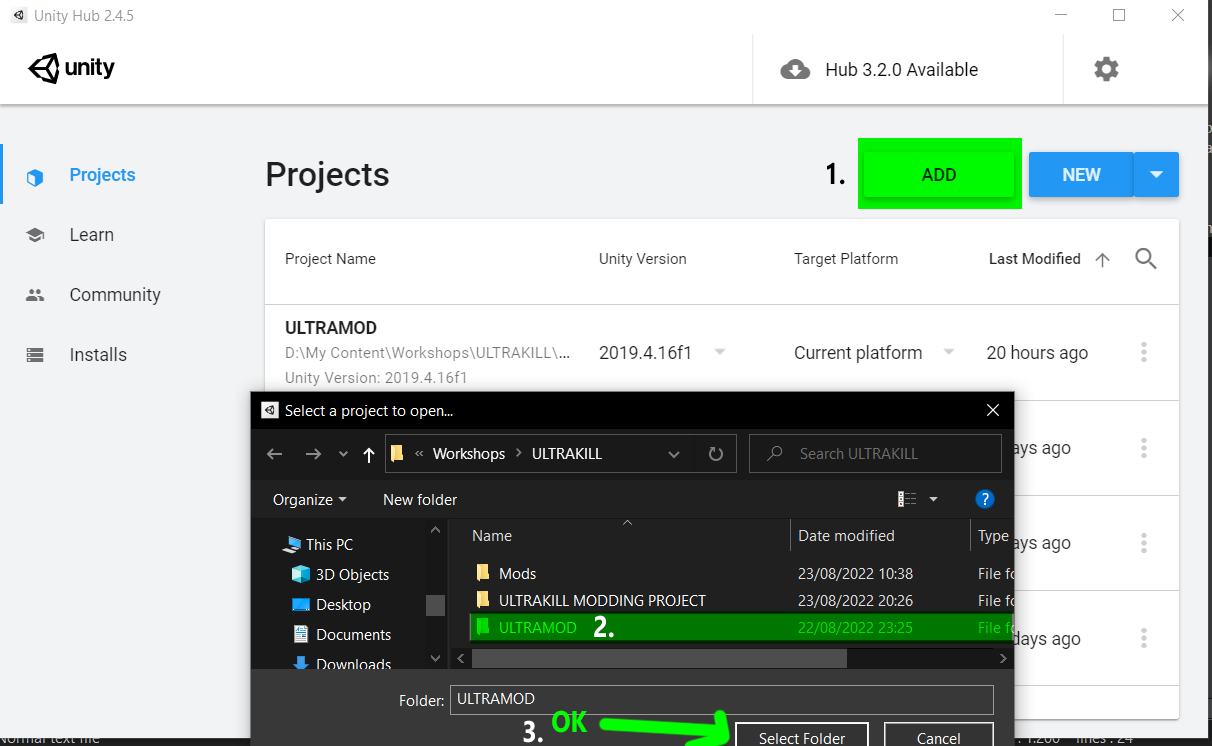This screenshot has width=1212, height=746.
Task: Expand the address bar history dropdown
Action: (x=674, y=454)
